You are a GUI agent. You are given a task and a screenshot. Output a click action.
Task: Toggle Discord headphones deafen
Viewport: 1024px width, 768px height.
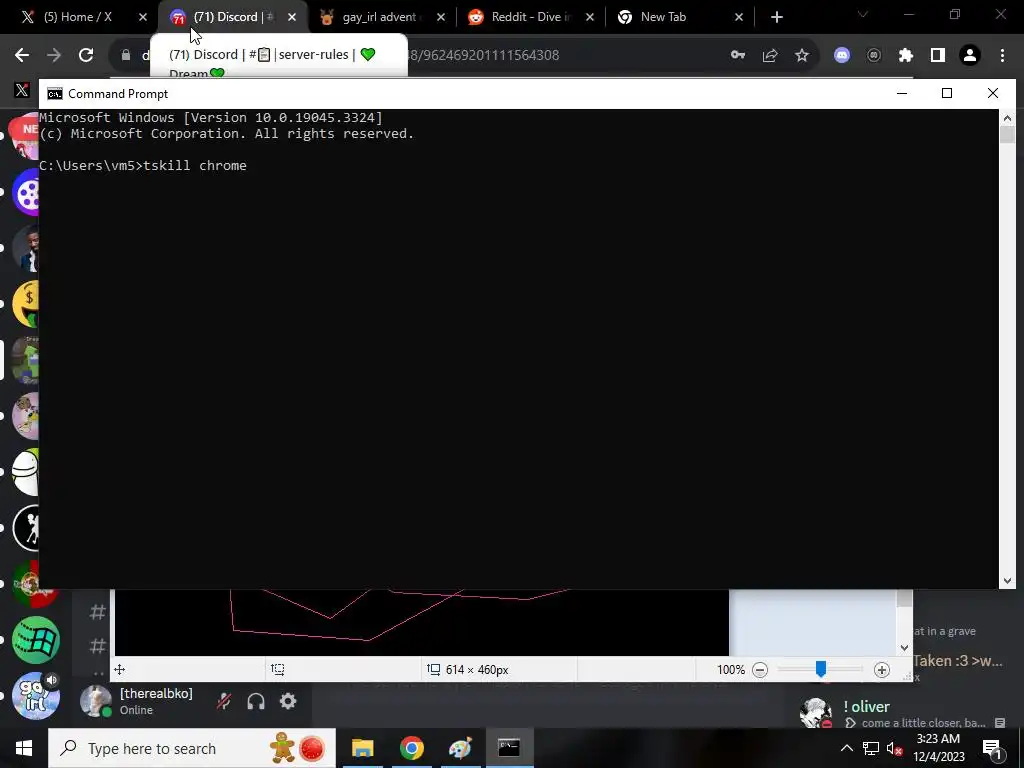click(256, 701)
